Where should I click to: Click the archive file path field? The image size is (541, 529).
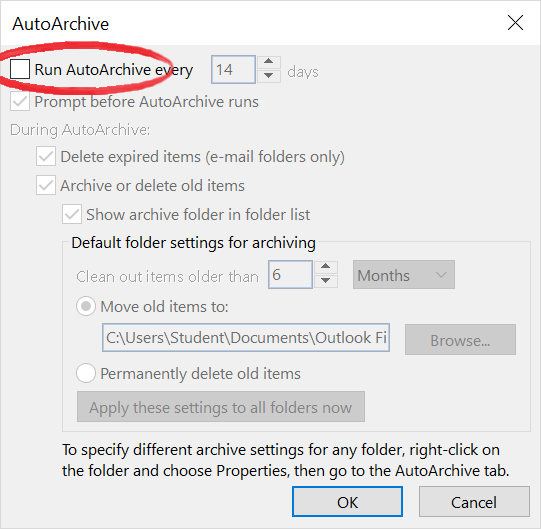coord(246,337)
